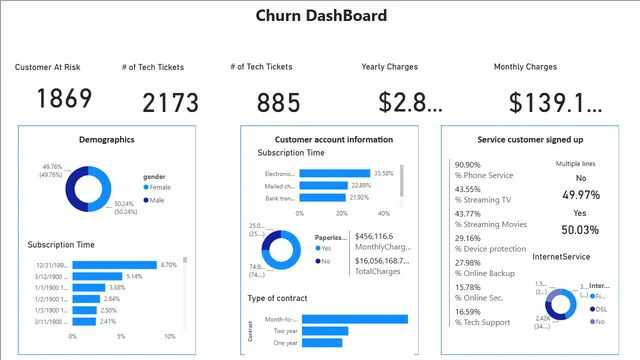
Task: Click the Churn DashBoard title
Action: (x=321, y=16)
